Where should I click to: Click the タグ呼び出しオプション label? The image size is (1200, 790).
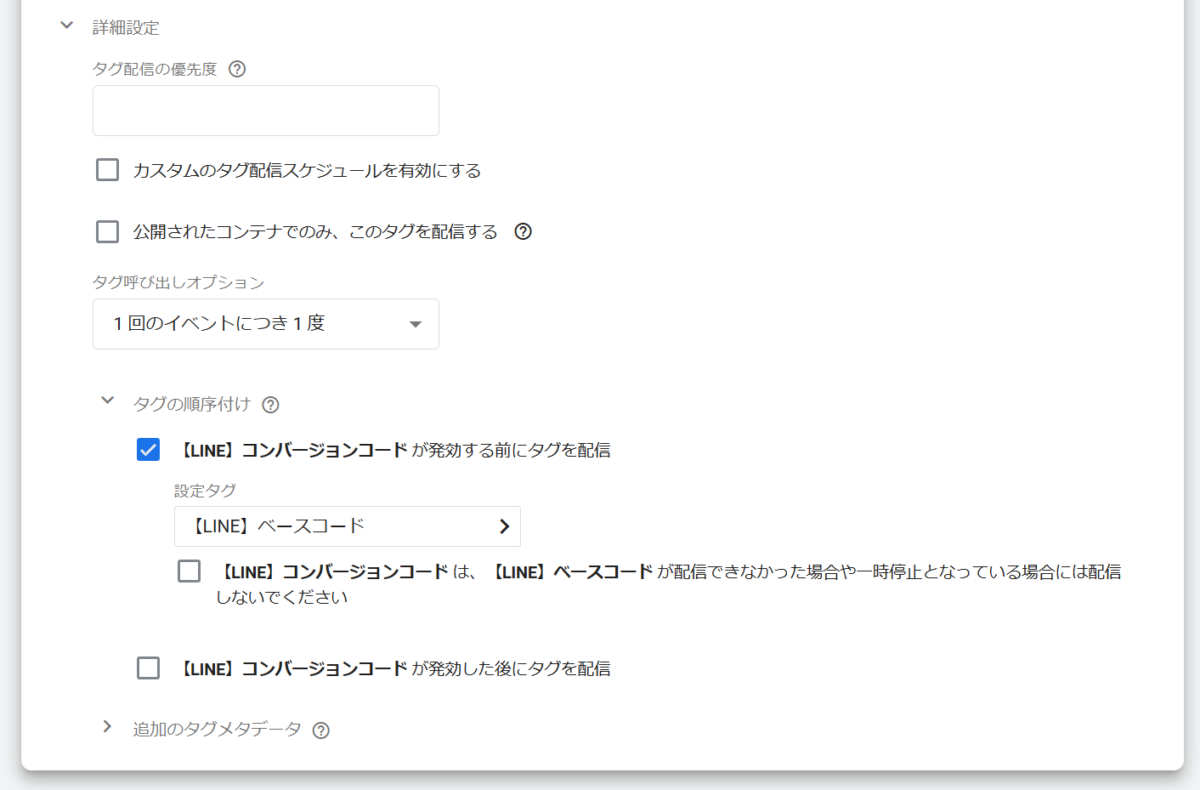[x=179, y=282]
